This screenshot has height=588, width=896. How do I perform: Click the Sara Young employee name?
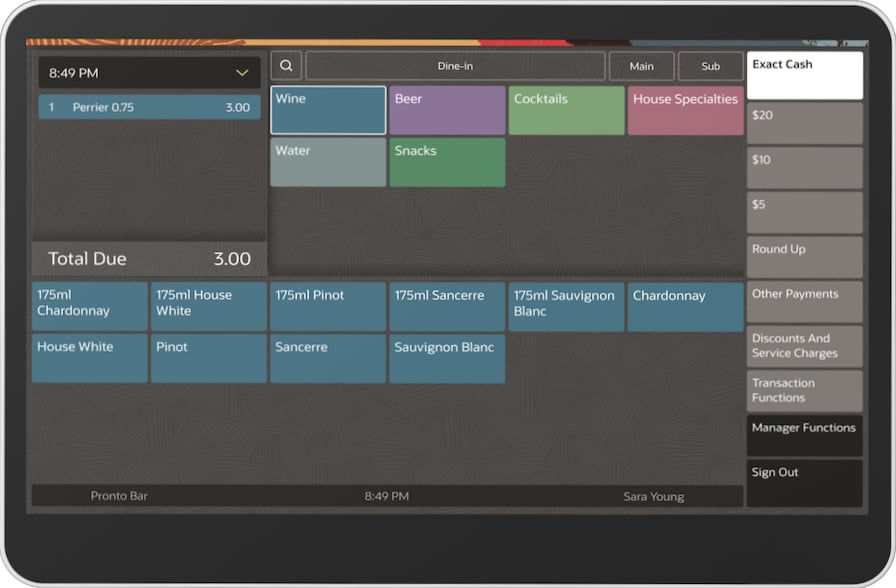(x=654, y=497)
